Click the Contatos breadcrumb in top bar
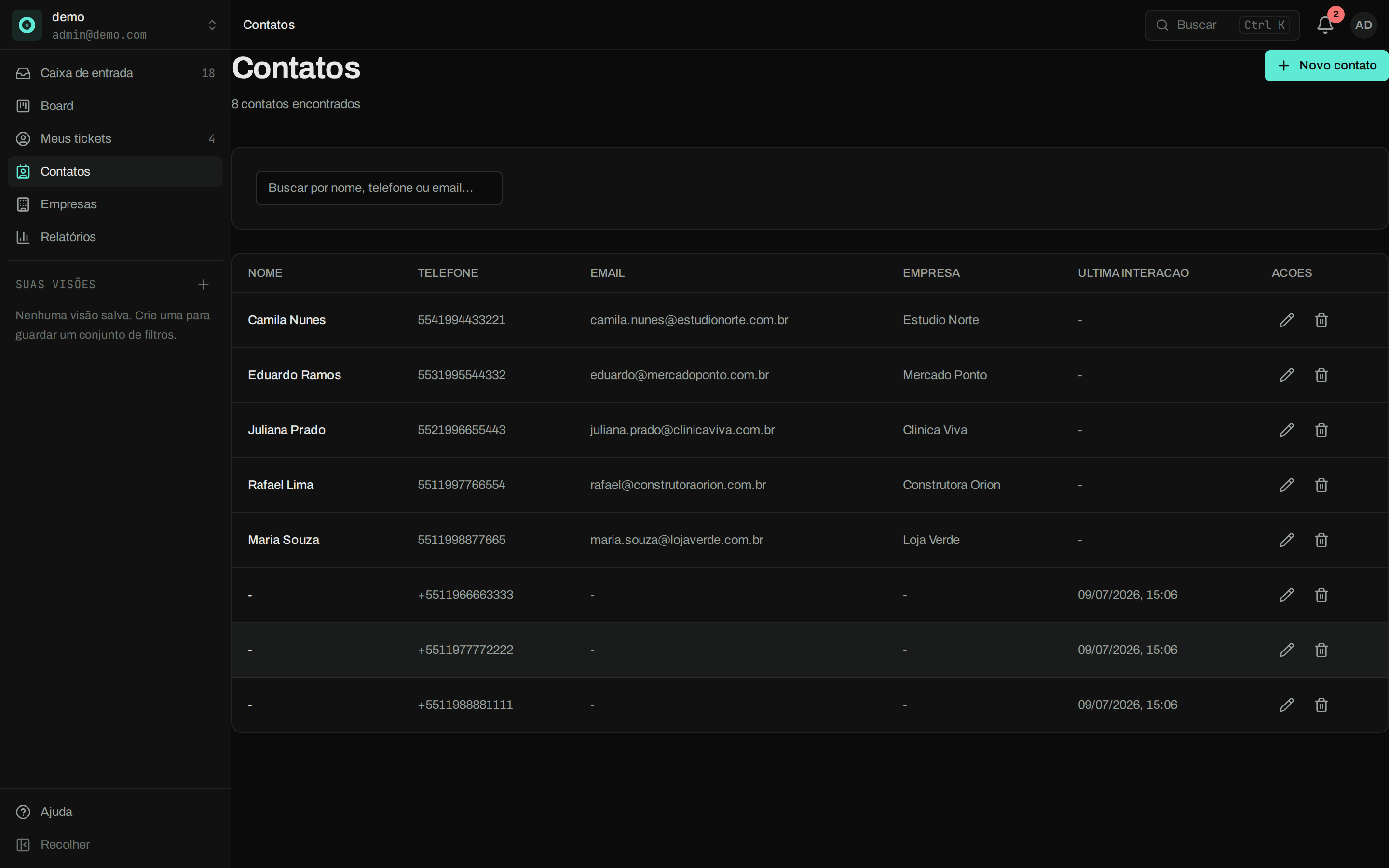 (269, 25)
